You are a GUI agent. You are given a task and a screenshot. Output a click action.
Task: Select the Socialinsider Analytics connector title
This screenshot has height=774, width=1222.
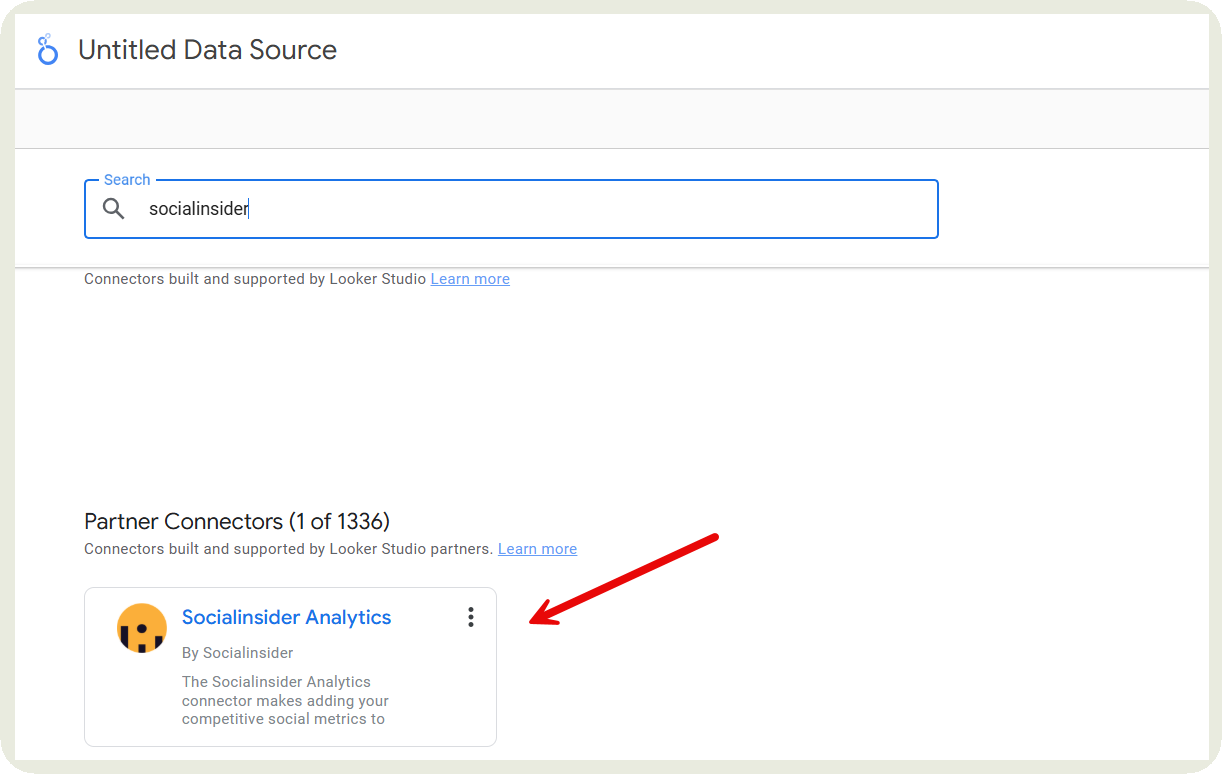pos(286,618)
